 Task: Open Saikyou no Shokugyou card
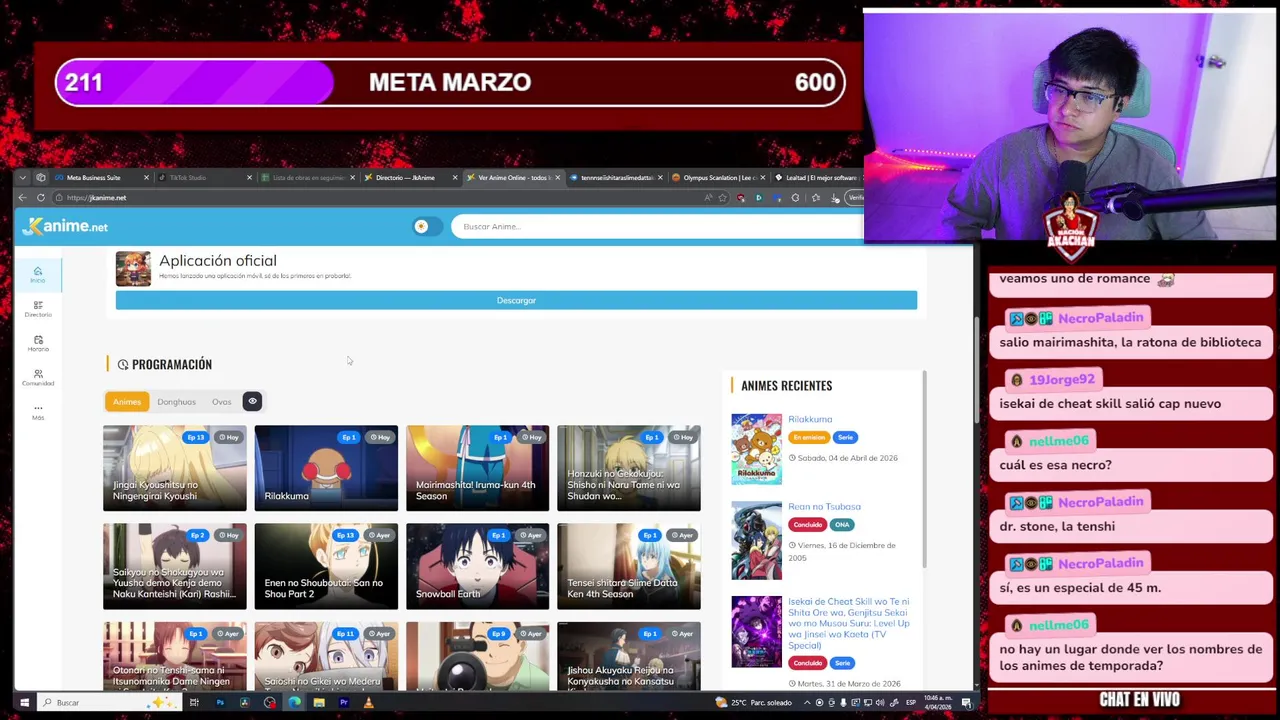point(174,566)
